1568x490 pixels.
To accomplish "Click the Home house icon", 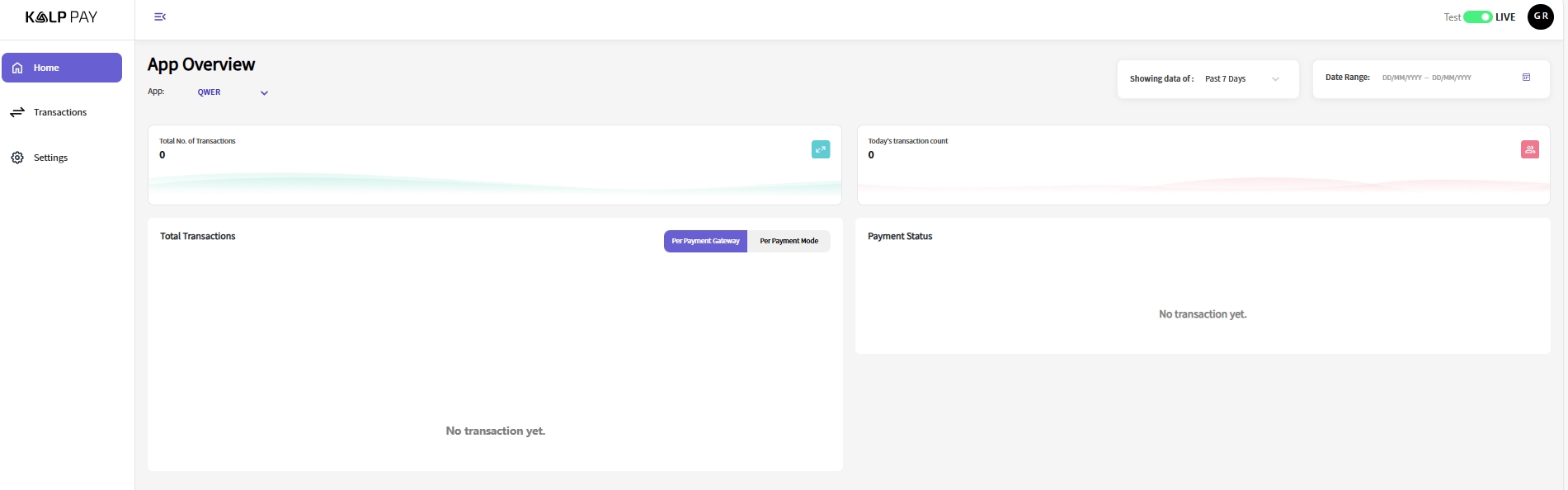I will 17,68.
